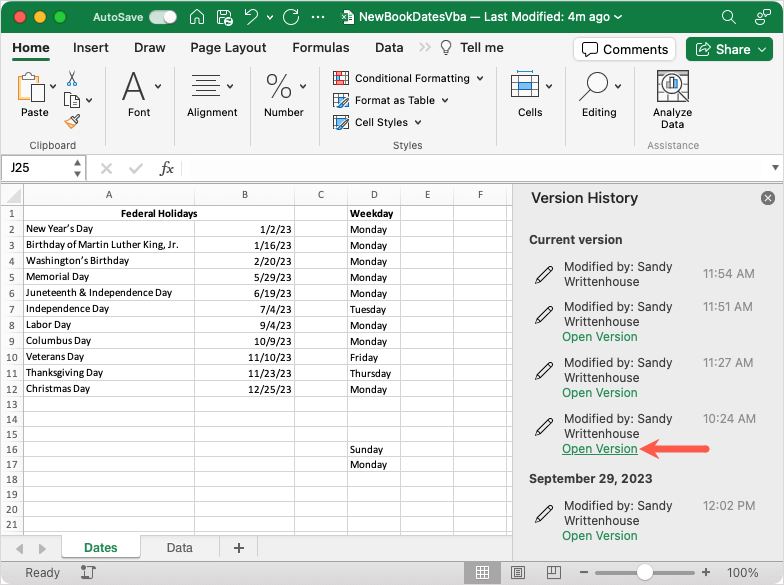Open the Formulas ribbon tab
Screen dimensions: 784x585
pyautogui.click(x=320, y=48)
